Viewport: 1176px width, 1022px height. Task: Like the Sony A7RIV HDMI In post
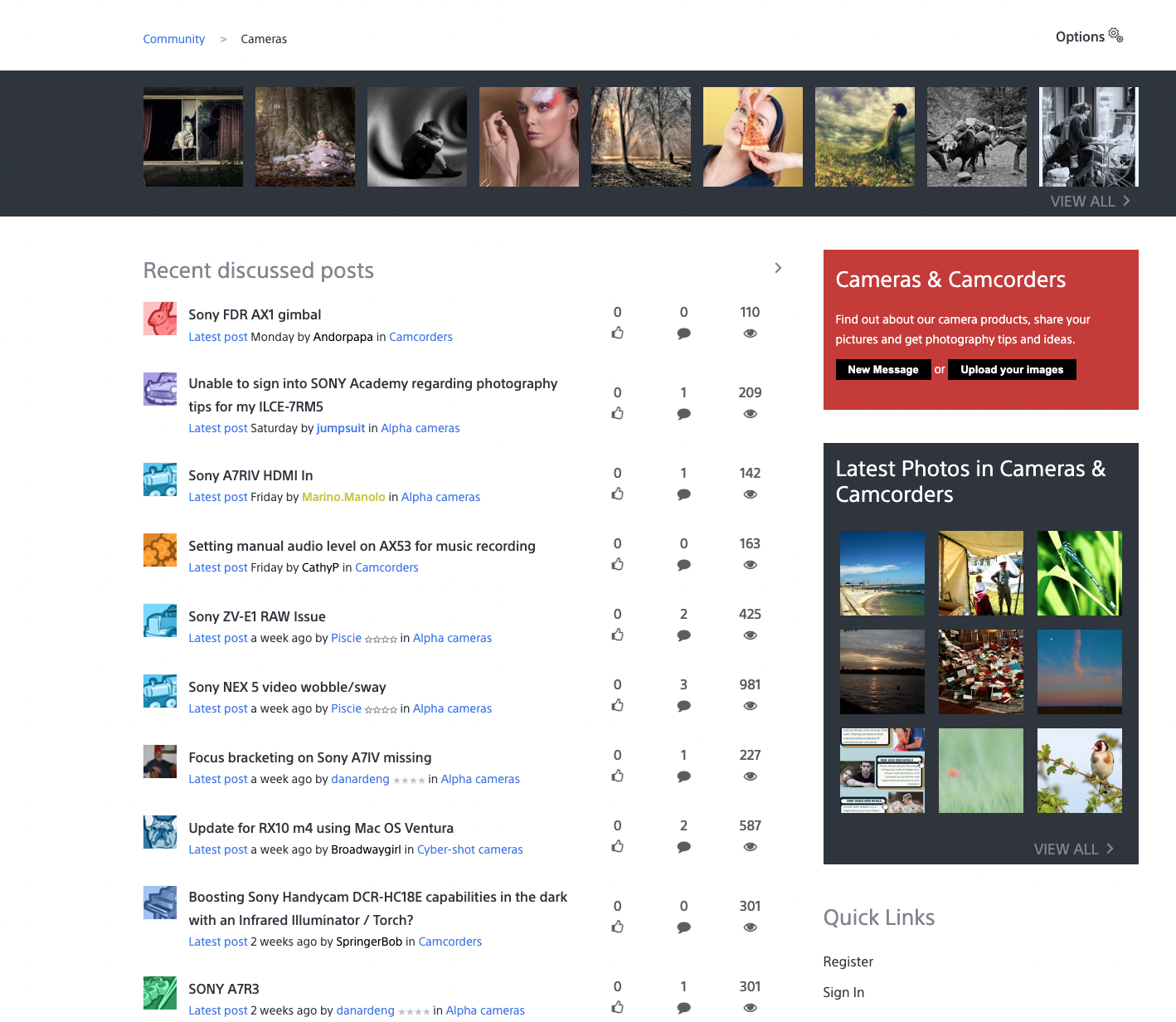click(x=618, y=494)
